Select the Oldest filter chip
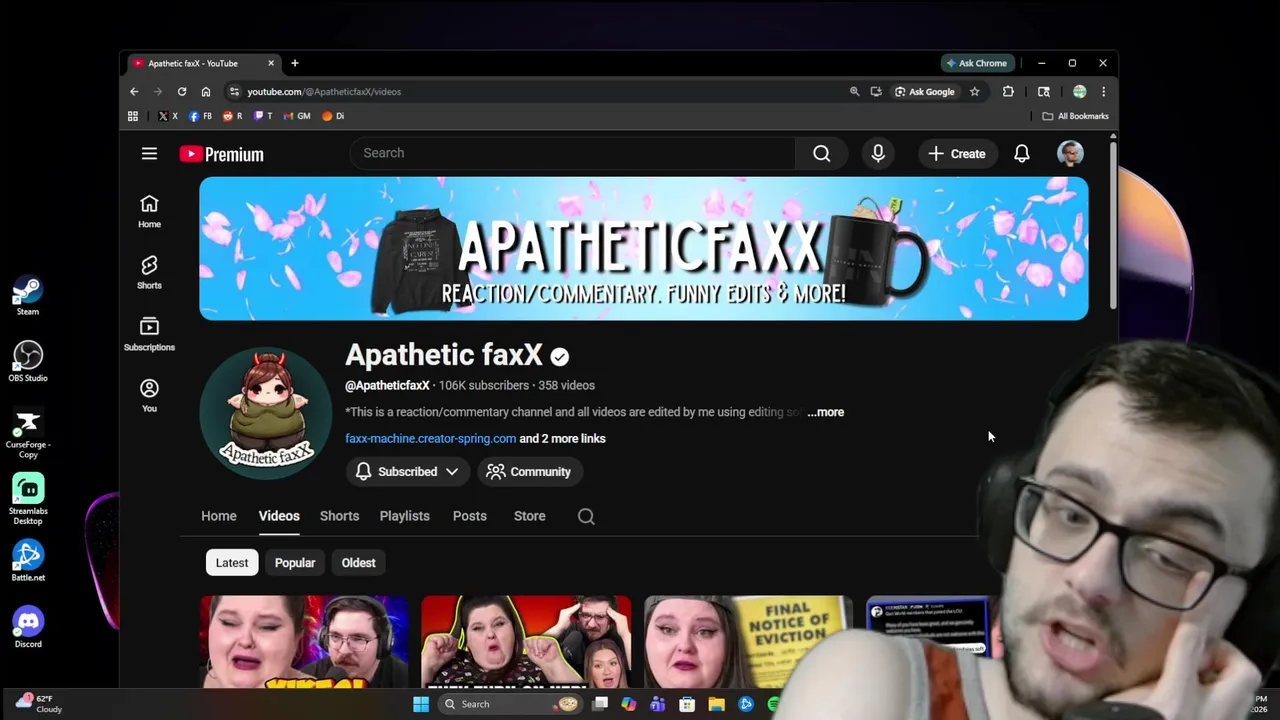Image resolution: width=1280 pixels, height=720 pixels. click(x=358, y=563)
